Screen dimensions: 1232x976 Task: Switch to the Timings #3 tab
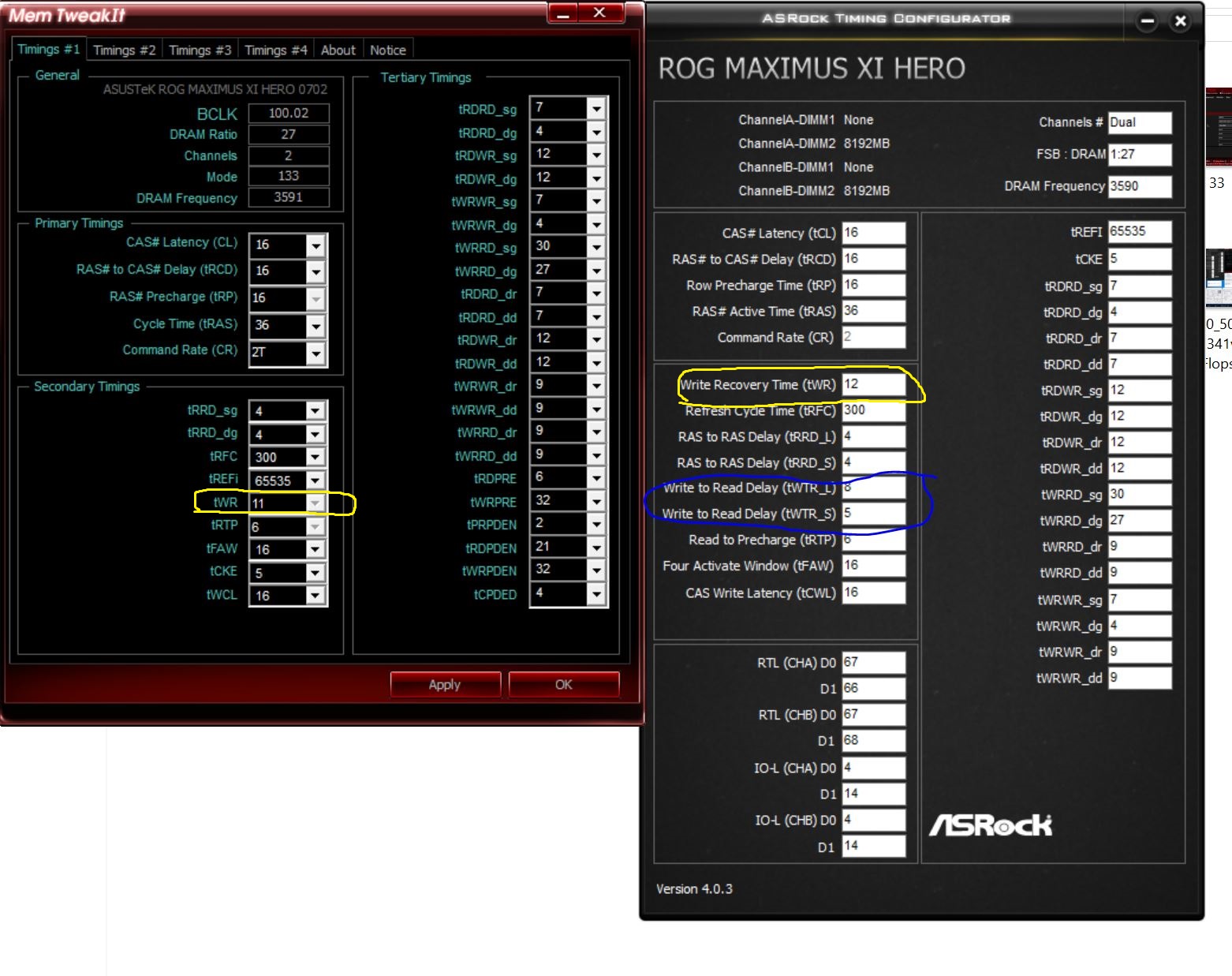tap(200, 50)
